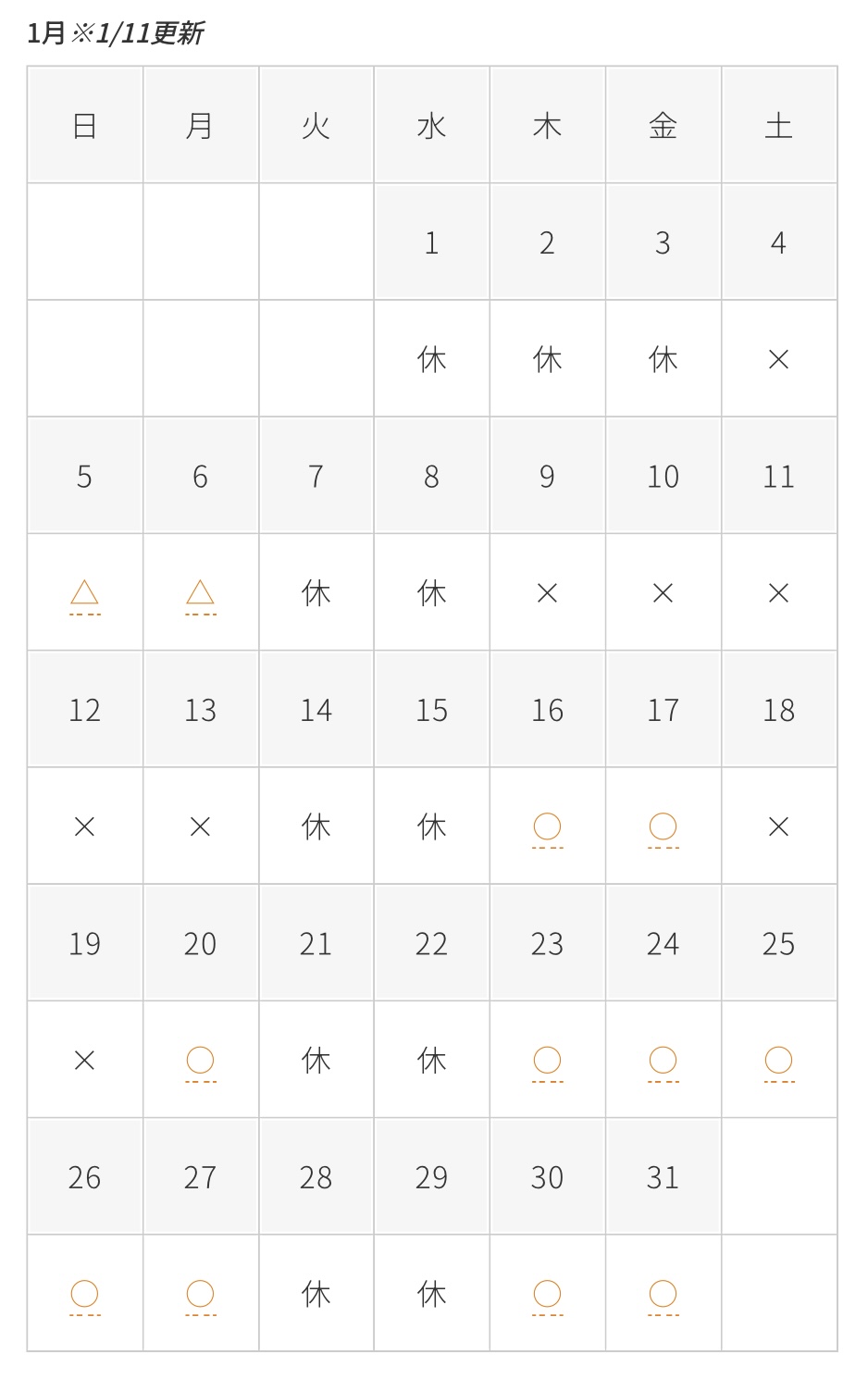
Task: Click the triangle availability link under January 6
Action: click(200, 593)
